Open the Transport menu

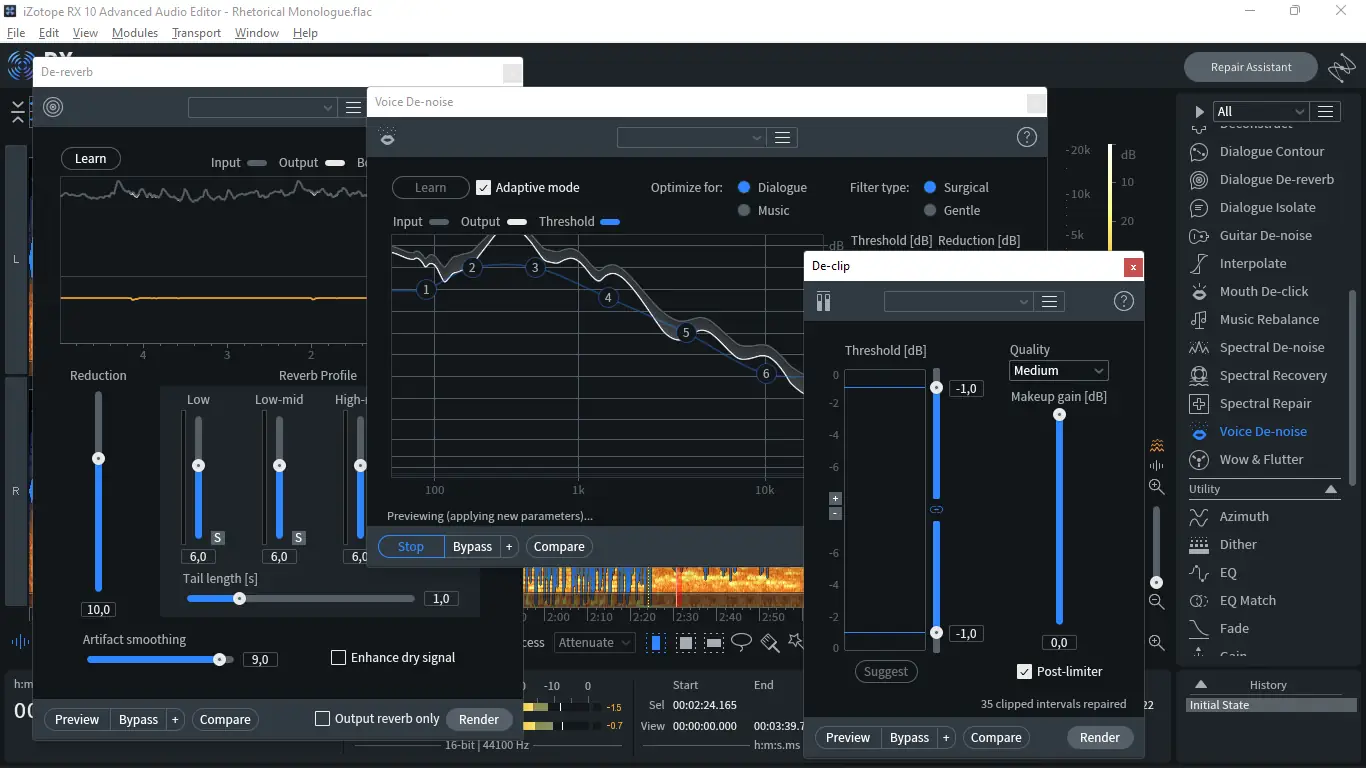click(196, 33)
